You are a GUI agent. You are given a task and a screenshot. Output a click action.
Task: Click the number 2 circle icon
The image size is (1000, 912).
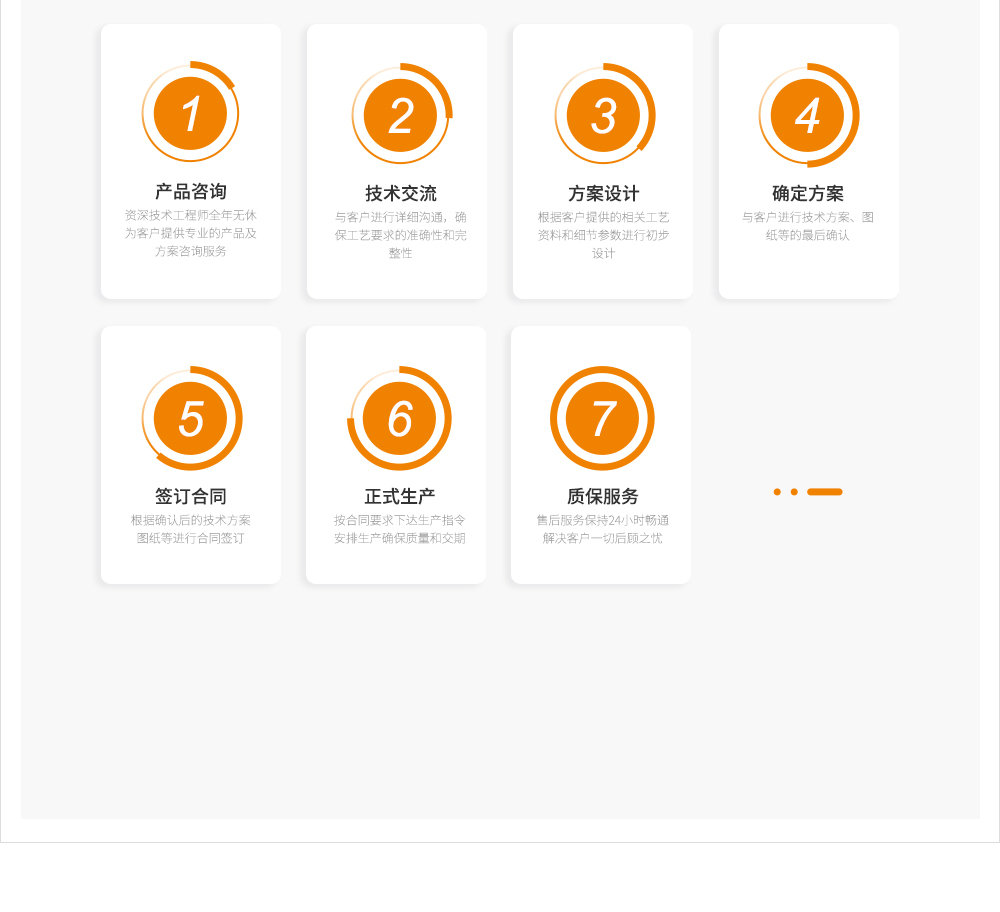(x=400, y=115)
